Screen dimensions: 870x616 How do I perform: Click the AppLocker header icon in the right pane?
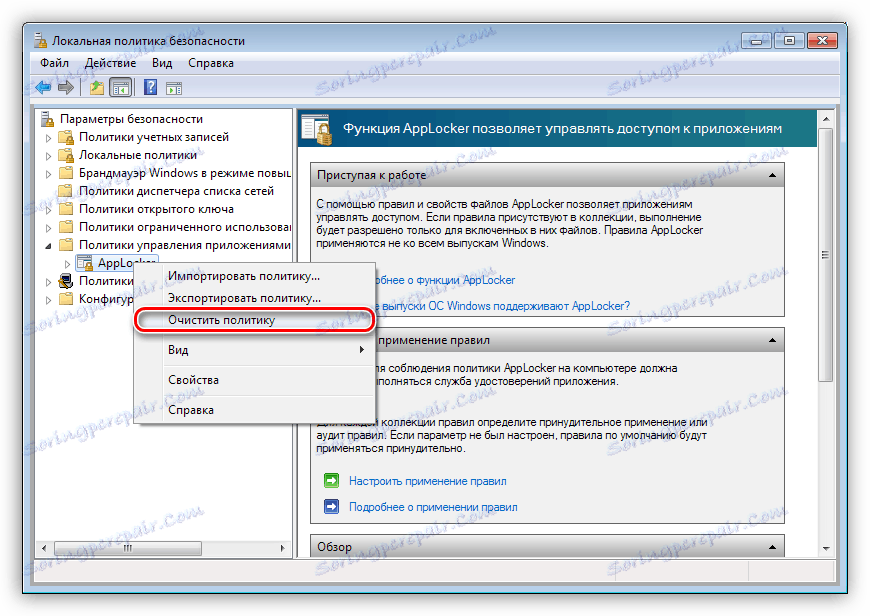(x=316, y=130)
